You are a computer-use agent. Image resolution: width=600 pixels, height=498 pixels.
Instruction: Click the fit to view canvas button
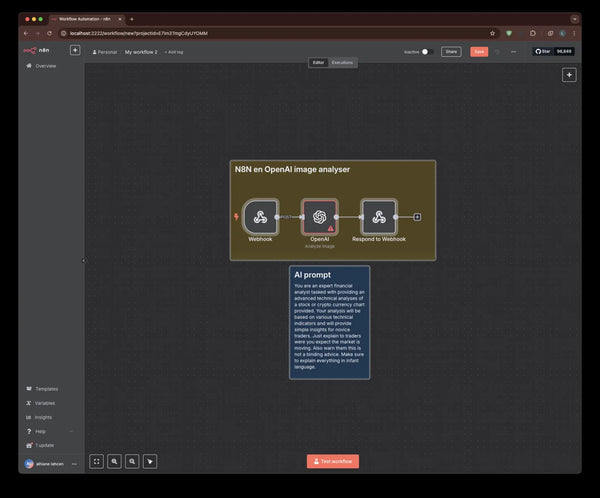click(x=96, y=461)
